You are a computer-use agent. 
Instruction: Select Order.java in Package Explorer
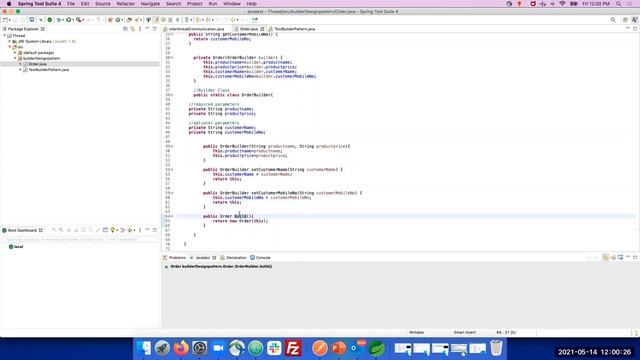point(38,64)
